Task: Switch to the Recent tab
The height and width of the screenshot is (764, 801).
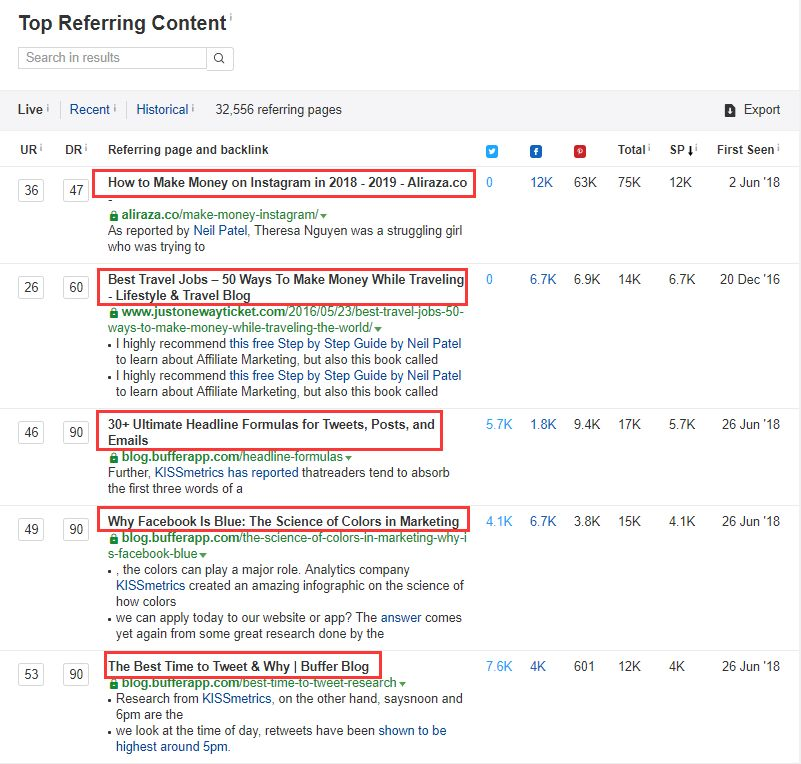Action: click(89, 110)
